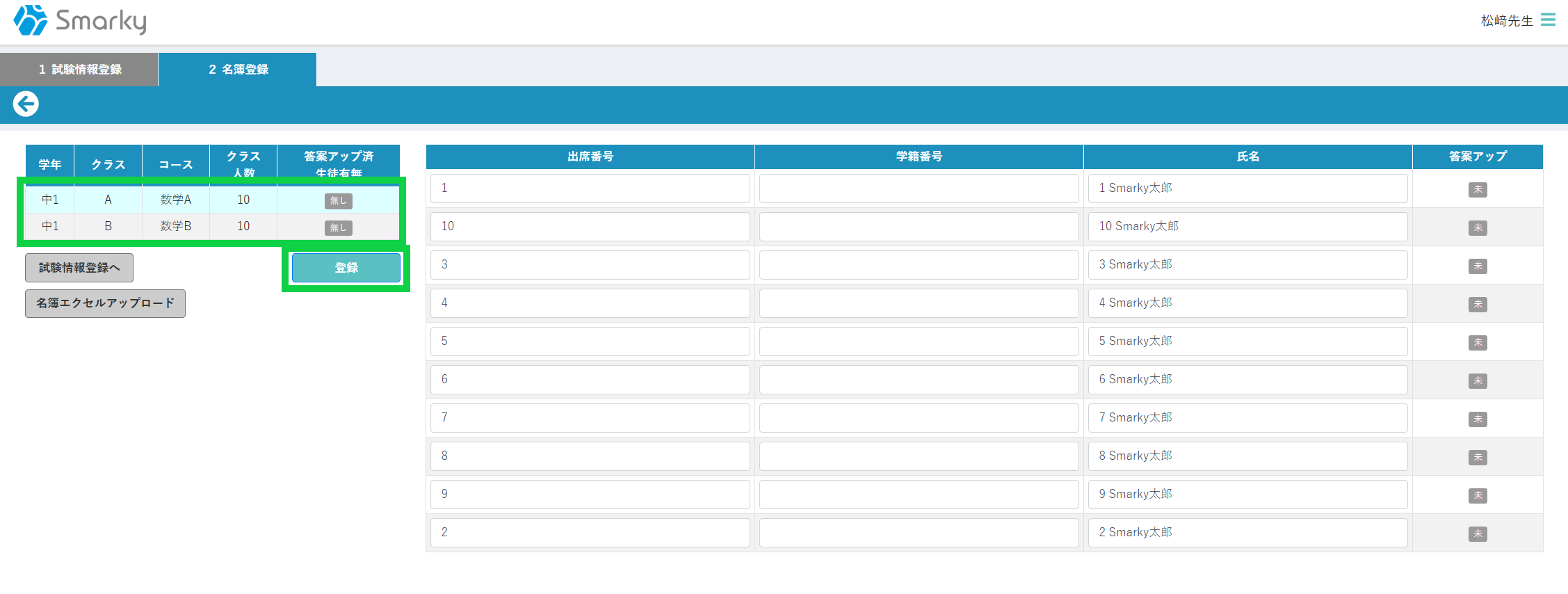Click the 学籍番号 field for 9 Smarky太郎
The height and width of the screenshot is (594, 1568).
(x=919, y=495)
